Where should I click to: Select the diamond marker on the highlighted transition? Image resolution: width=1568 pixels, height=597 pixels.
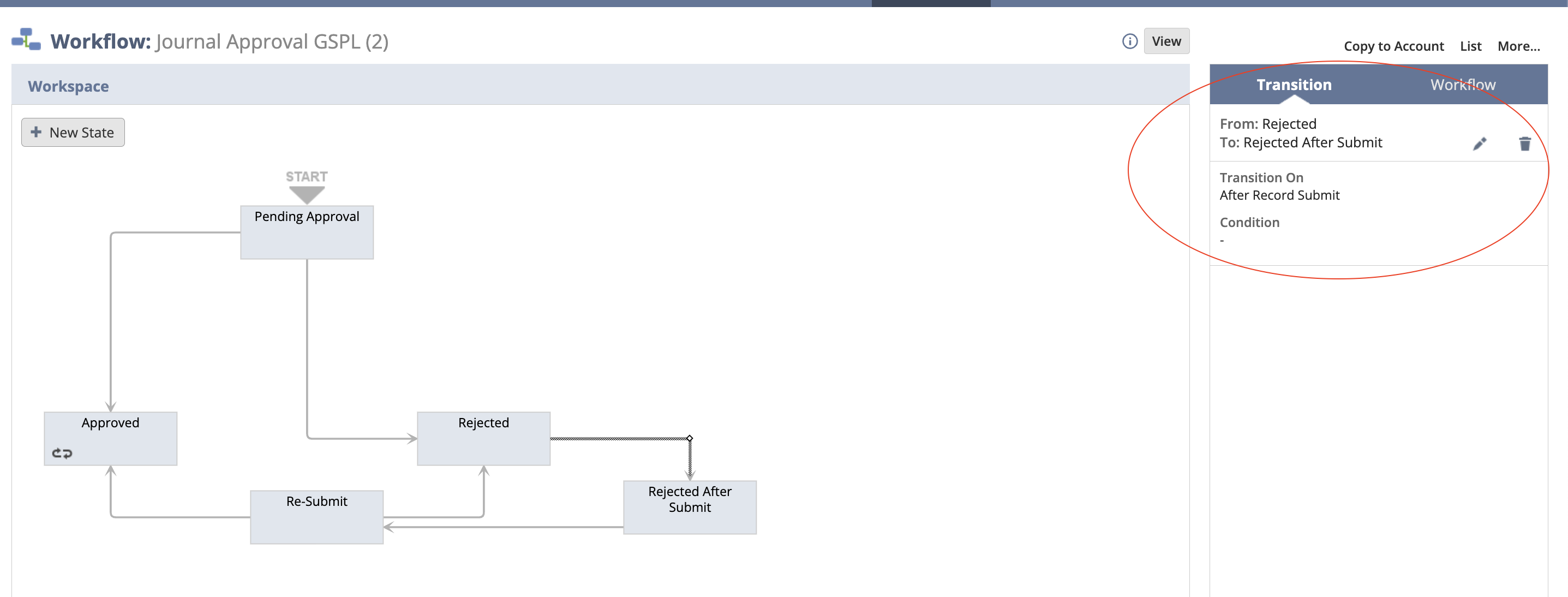click(690, 437)
